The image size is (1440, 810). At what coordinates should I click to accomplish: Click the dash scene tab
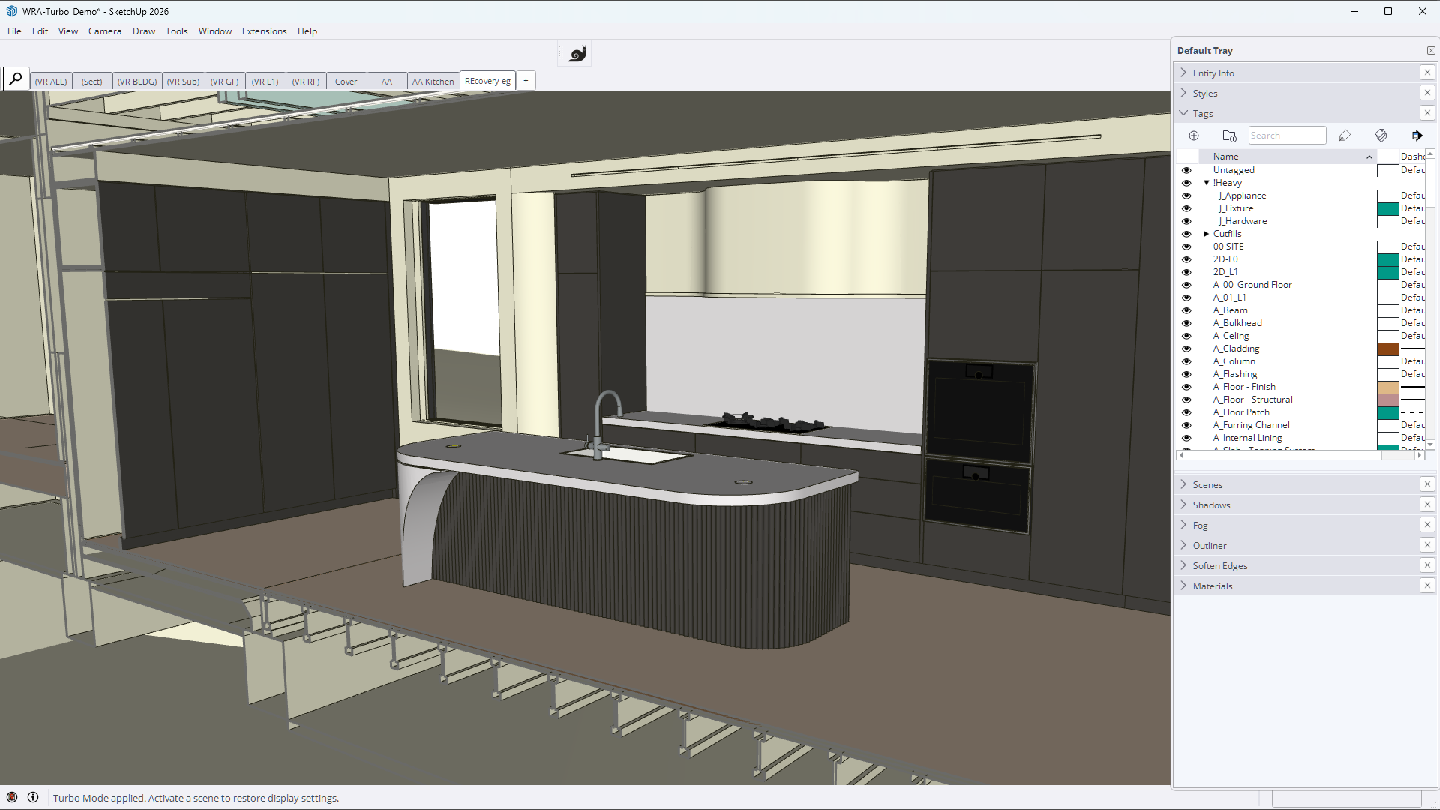(526, 81)
